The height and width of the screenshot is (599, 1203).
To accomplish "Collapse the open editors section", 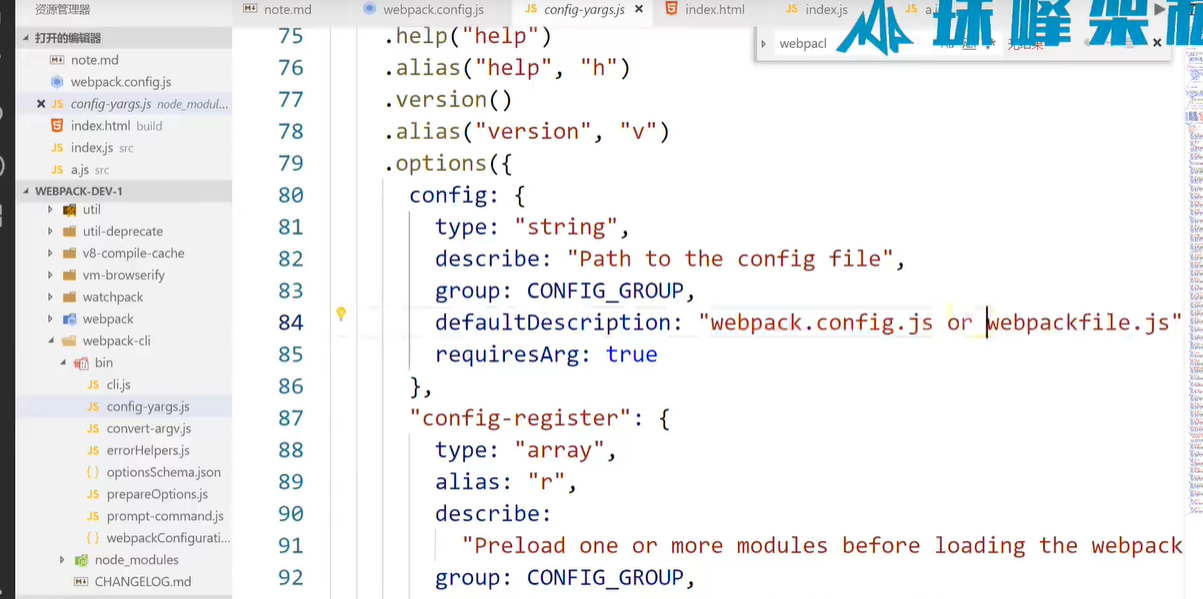I will point(26,38).
